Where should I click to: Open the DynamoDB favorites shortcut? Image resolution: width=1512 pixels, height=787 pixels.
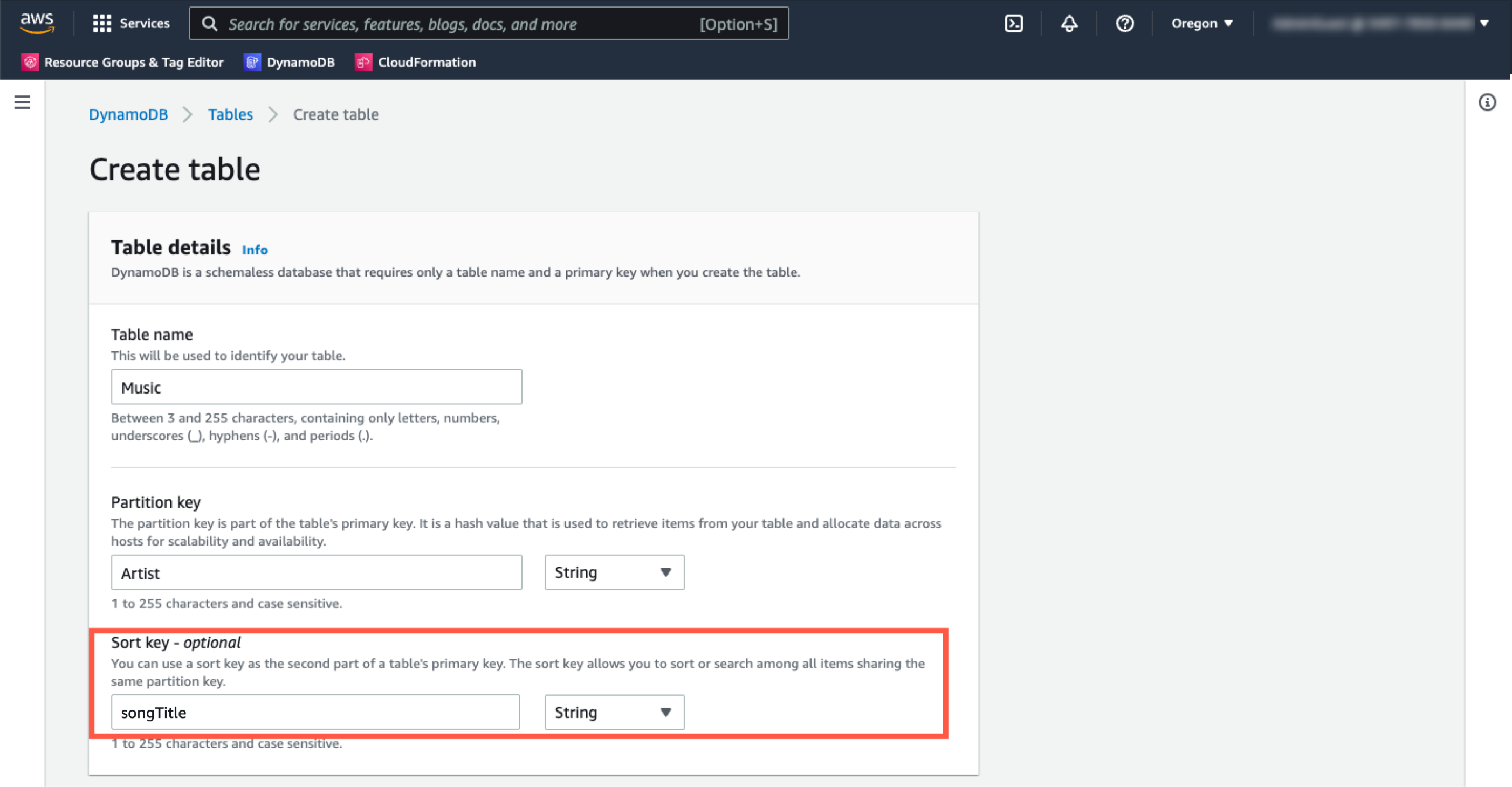[290, 61]
